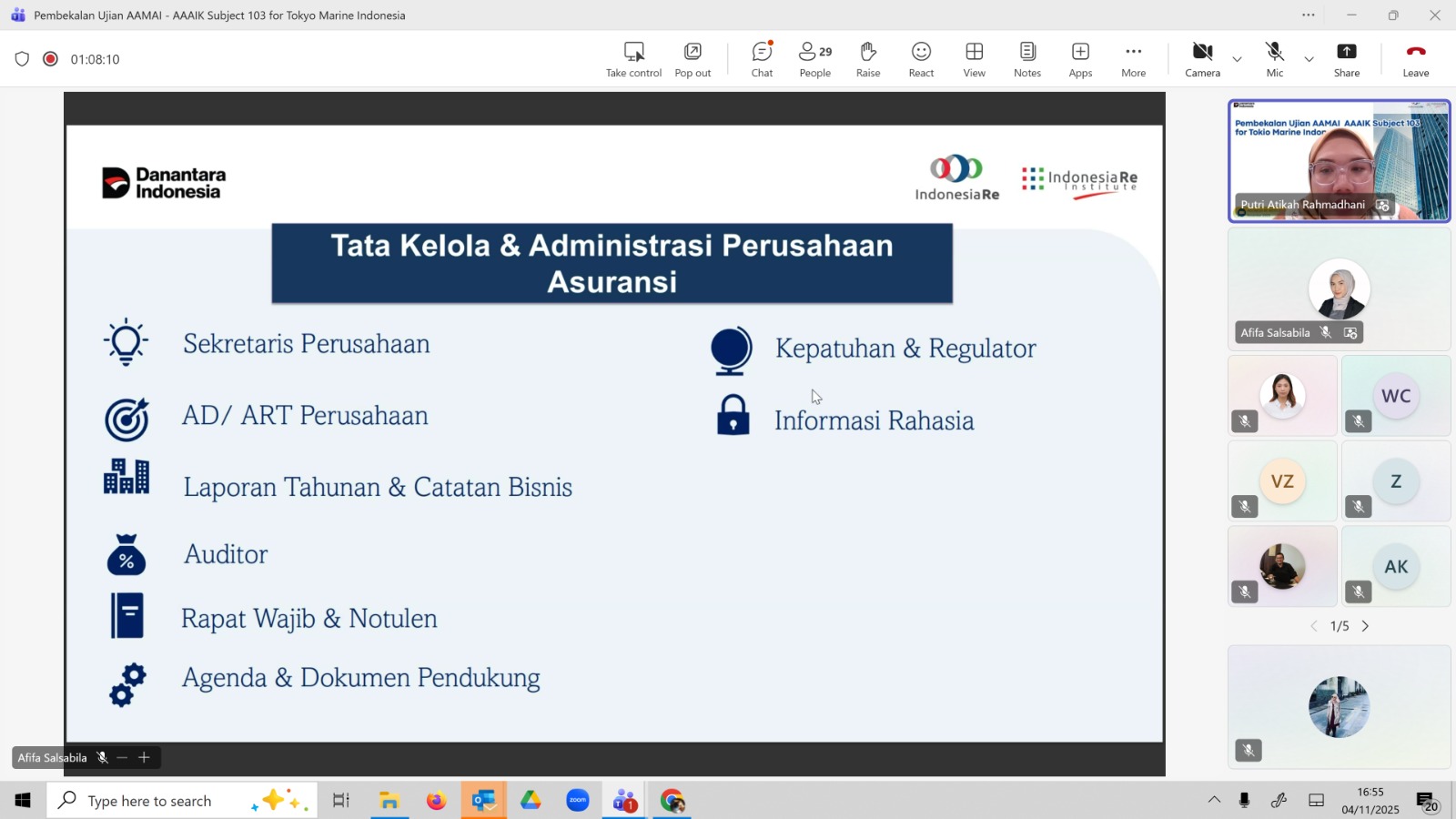Open the Apps panel
Image resolution: width=1456 pixels, height=819 pixels.
(x=1080, y=59)
